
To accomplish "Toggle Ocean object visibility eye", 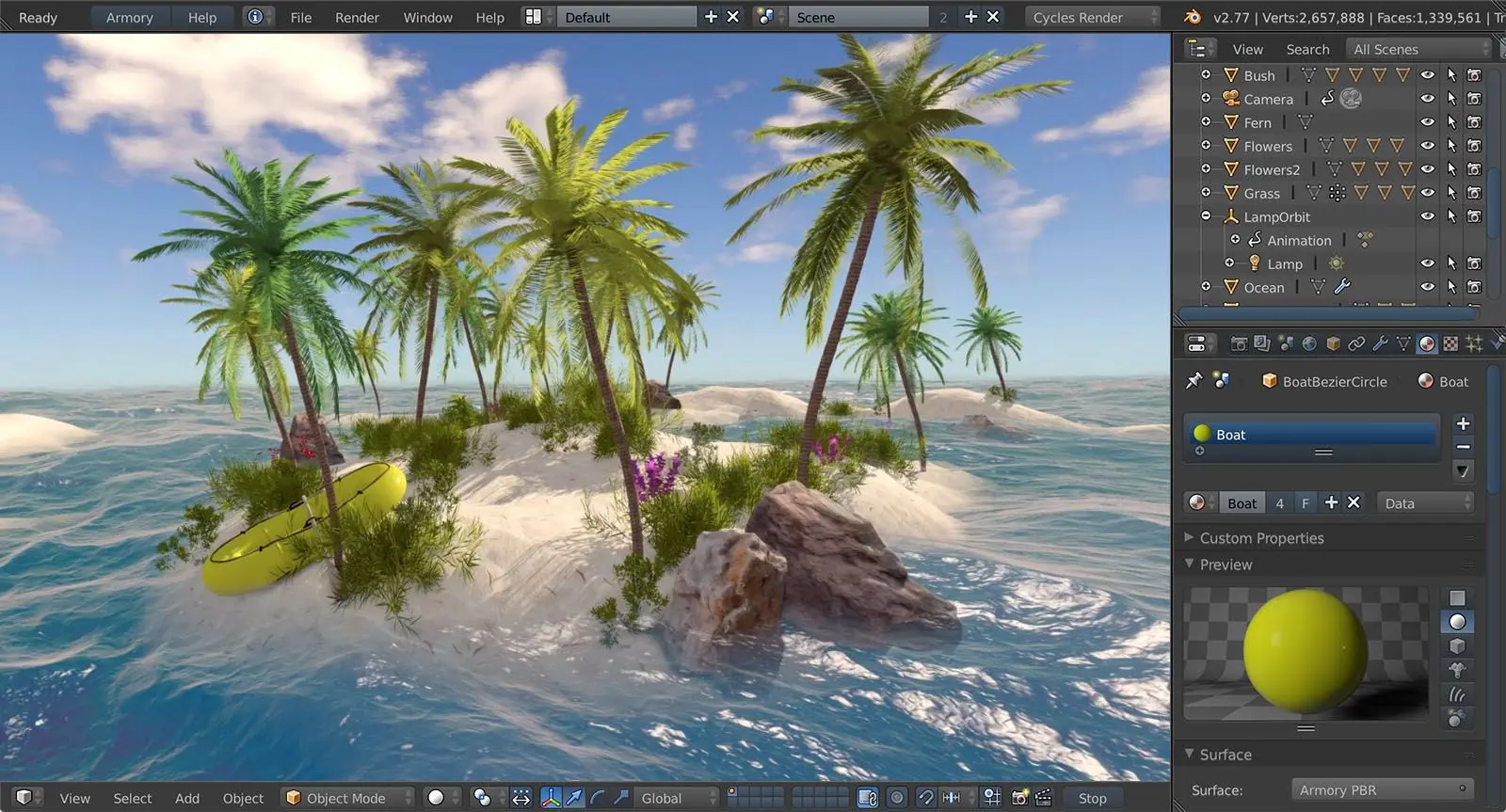I will click(1428, 287).
